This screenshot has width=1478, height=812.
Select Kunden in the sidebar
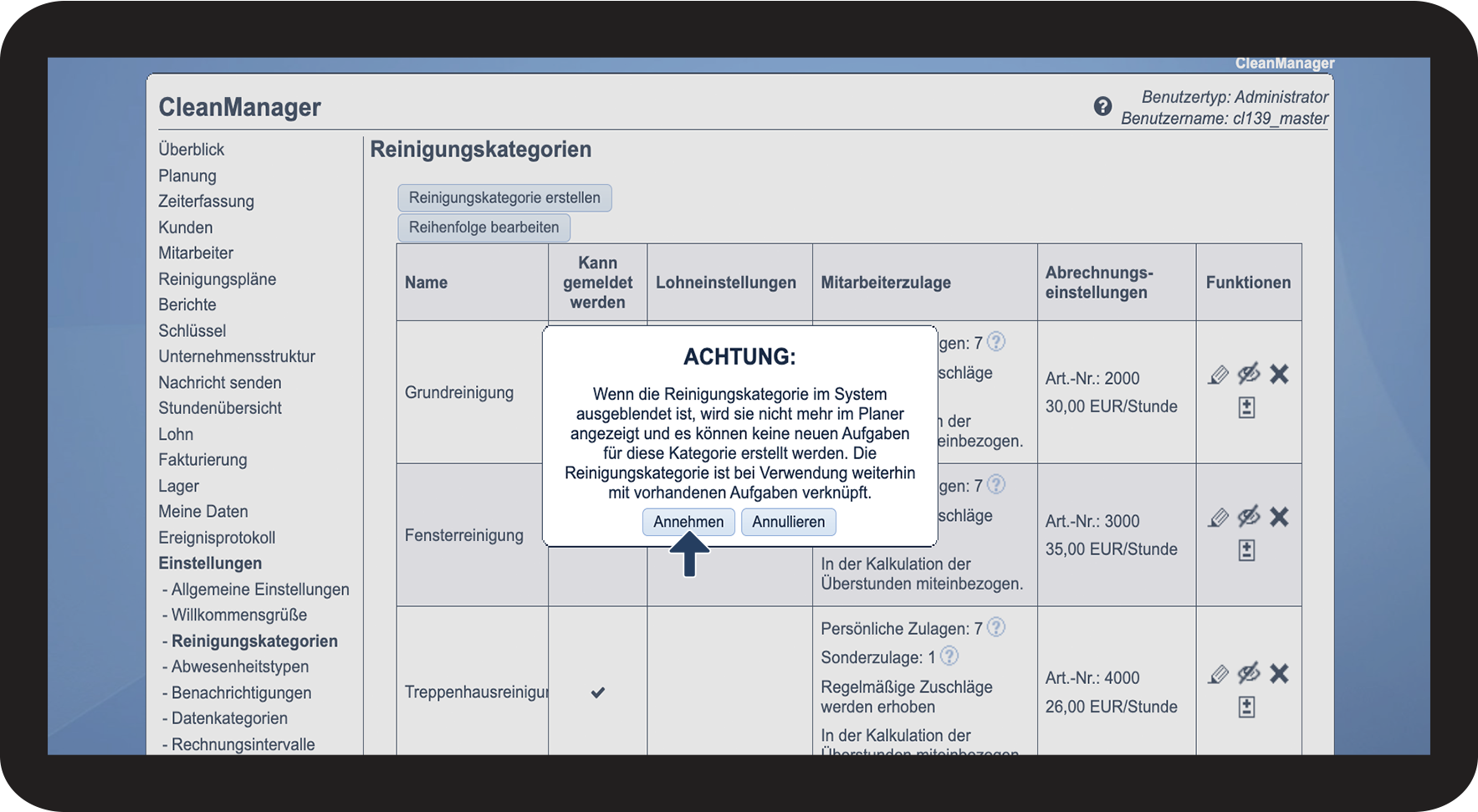tap(186, 227)
